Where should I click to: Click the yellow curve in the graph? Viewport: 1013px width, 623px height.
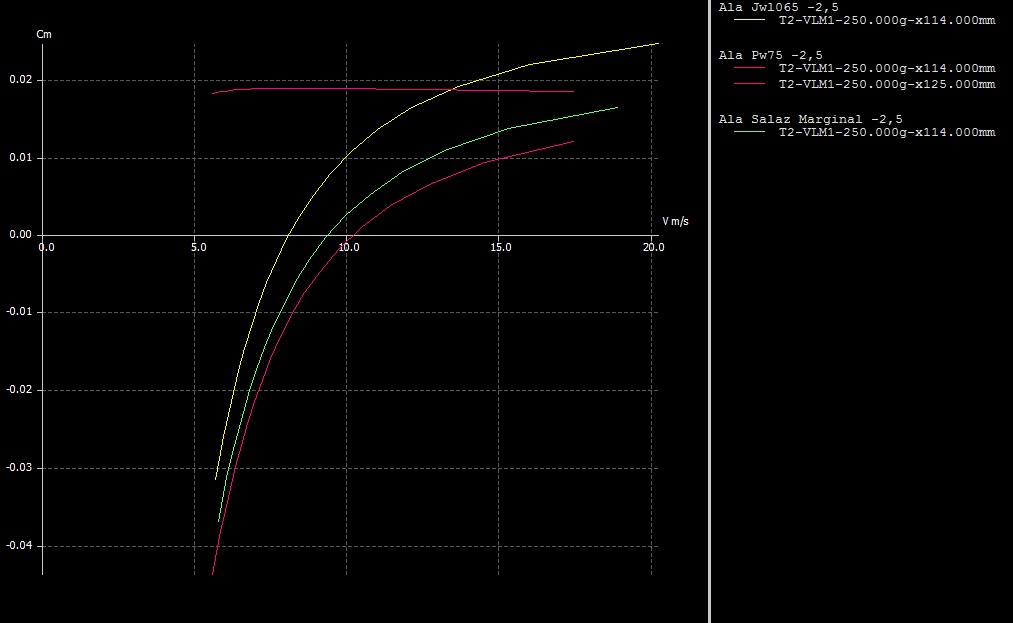(x=346, y=156)
